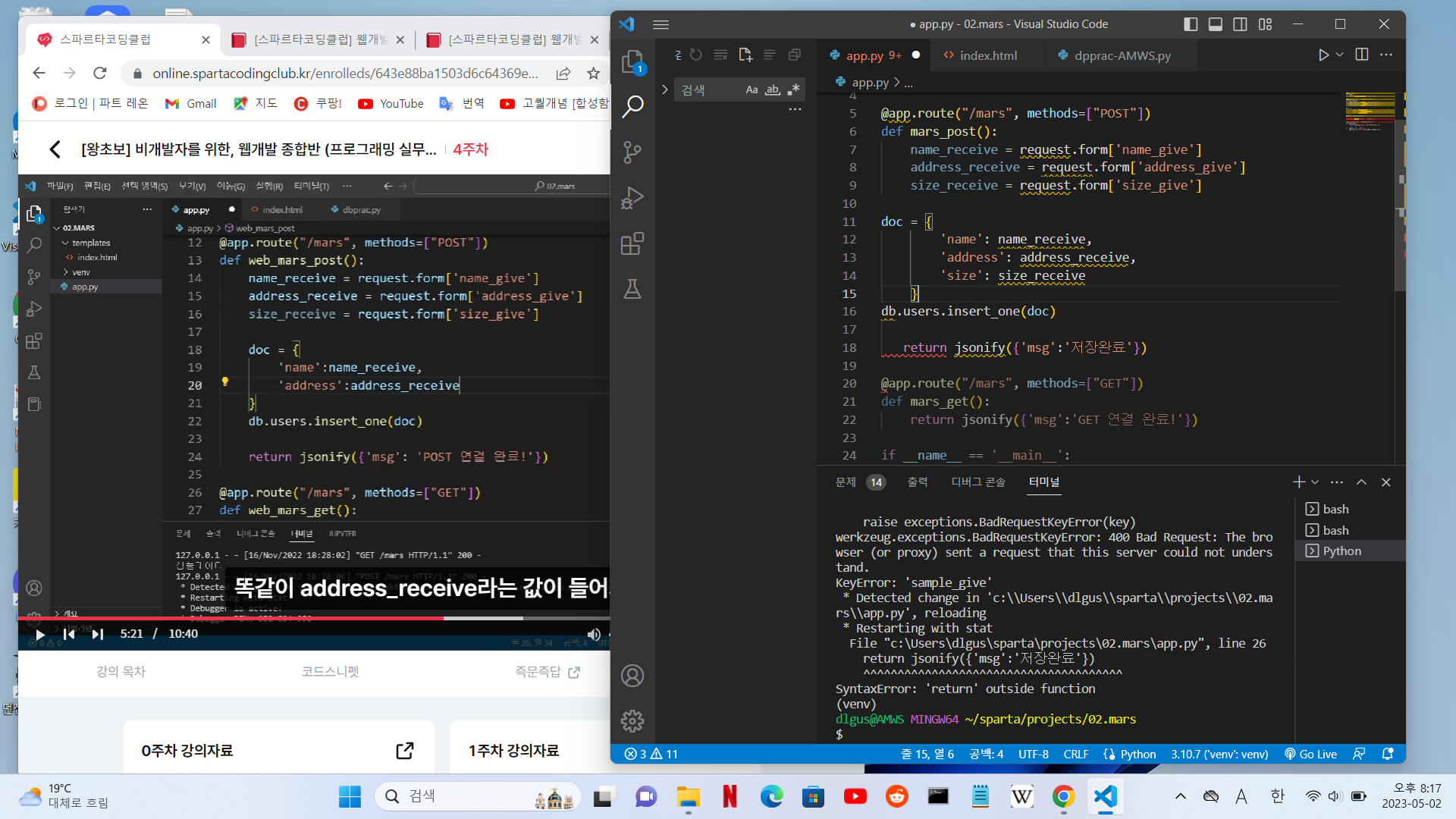Open the editor More Actions menu

(x=1386, y=55)
